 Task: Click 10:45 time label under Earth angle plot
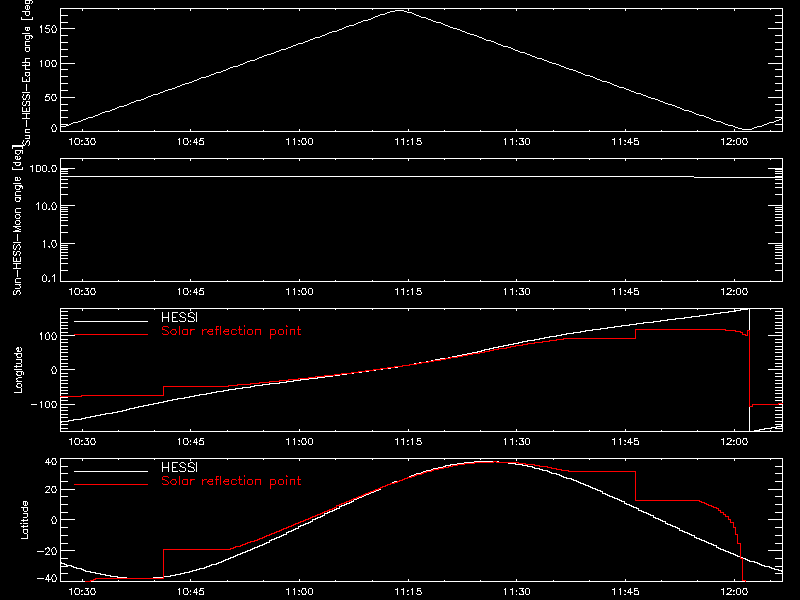[x=191, y=142]
